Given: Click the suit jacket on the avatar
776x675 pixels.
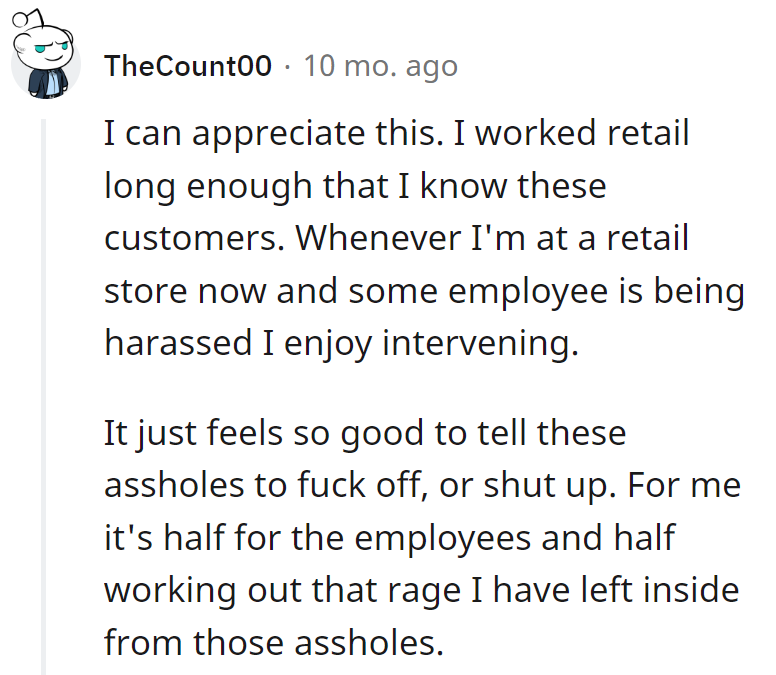Looking at the screenshot, I should click(48, 83).
